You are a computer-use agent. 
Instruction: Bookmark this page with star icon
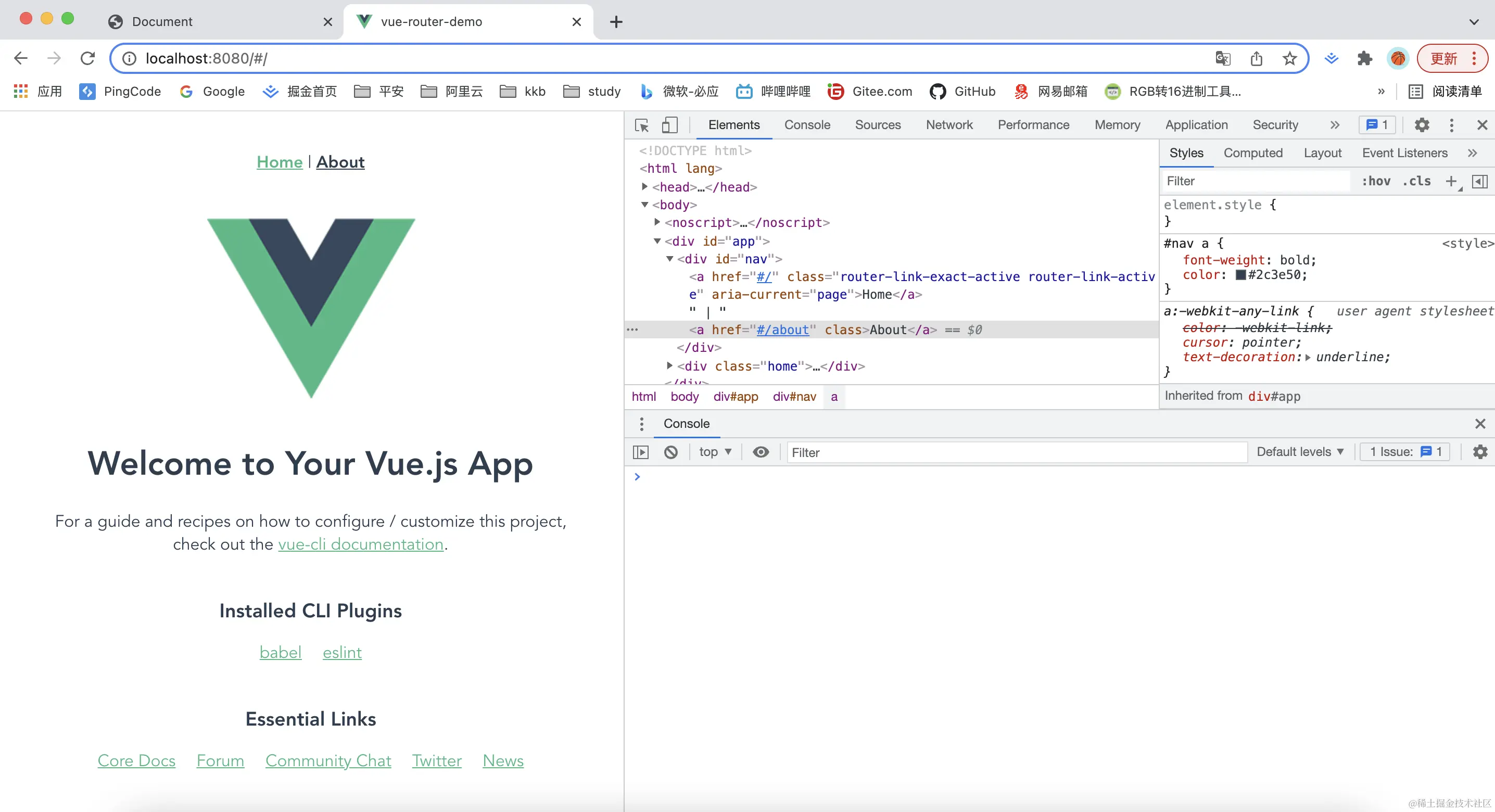pyautogui.click(x=1289, y=58)
